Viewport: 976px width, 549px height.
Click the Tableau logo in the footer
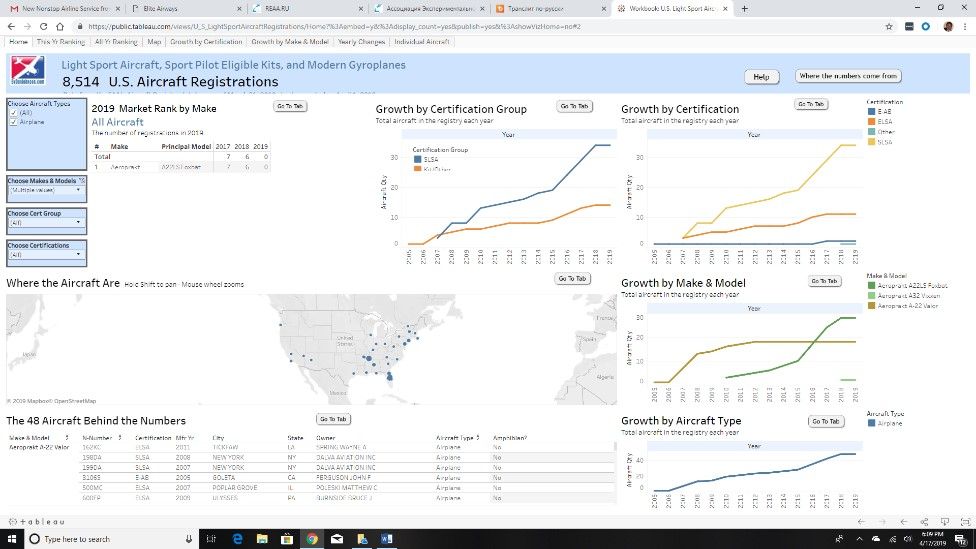coord(38,522)
